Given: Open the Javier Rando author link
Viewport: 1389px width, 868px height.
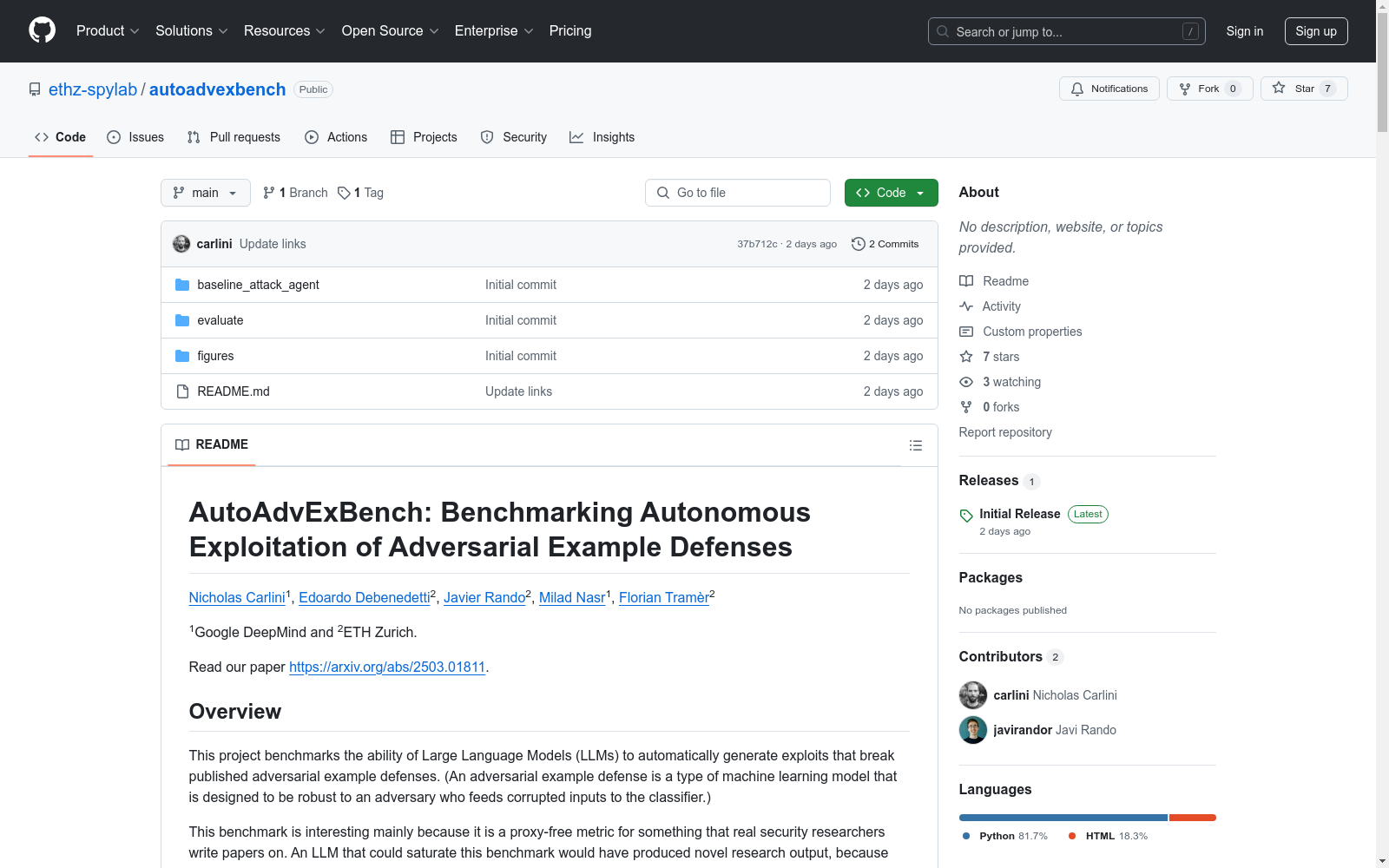Looking at the screenshot, I should [x=484, y=597].
